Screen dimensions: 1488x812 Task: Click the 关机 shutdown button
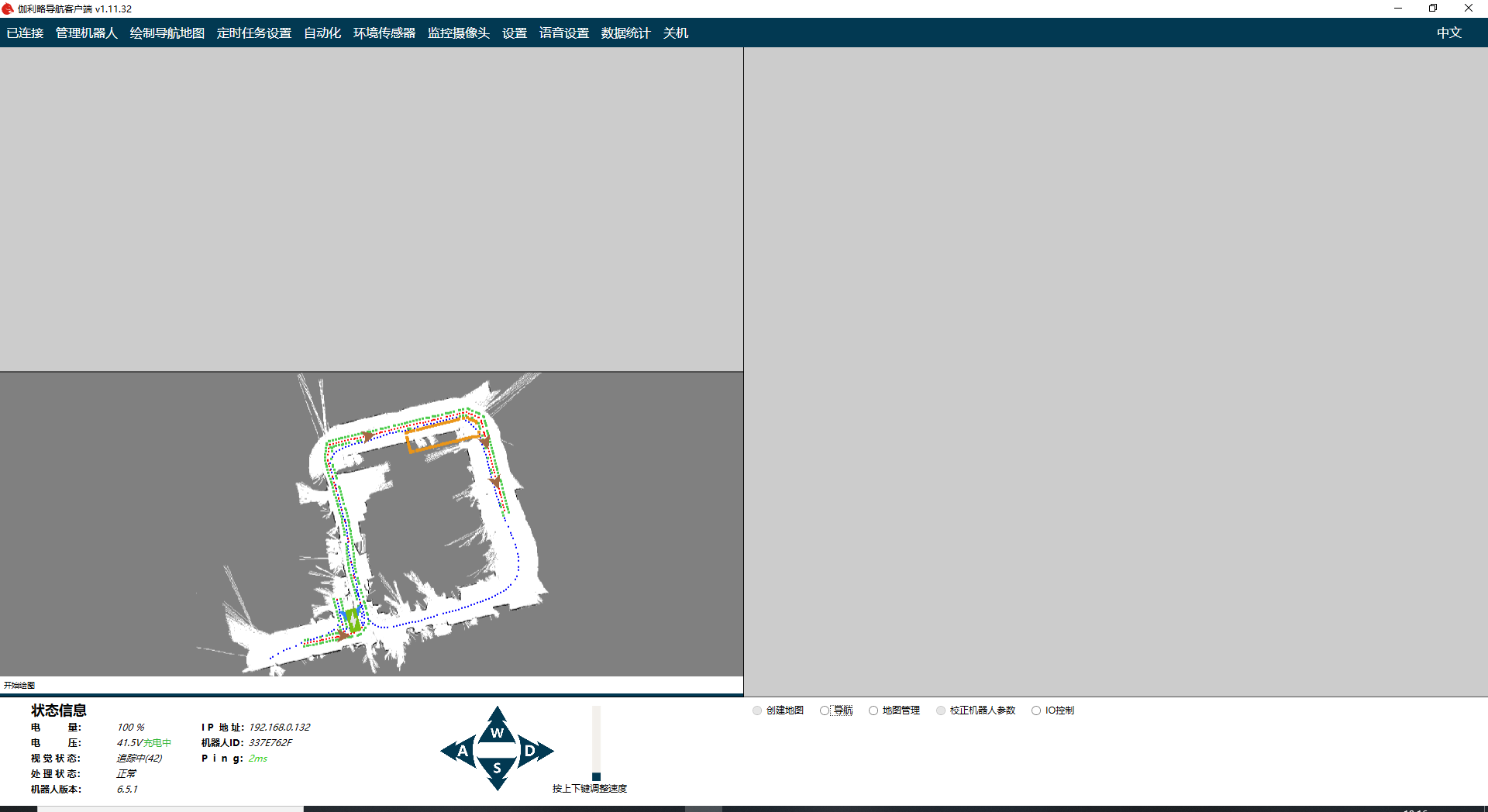pos(675,33)
